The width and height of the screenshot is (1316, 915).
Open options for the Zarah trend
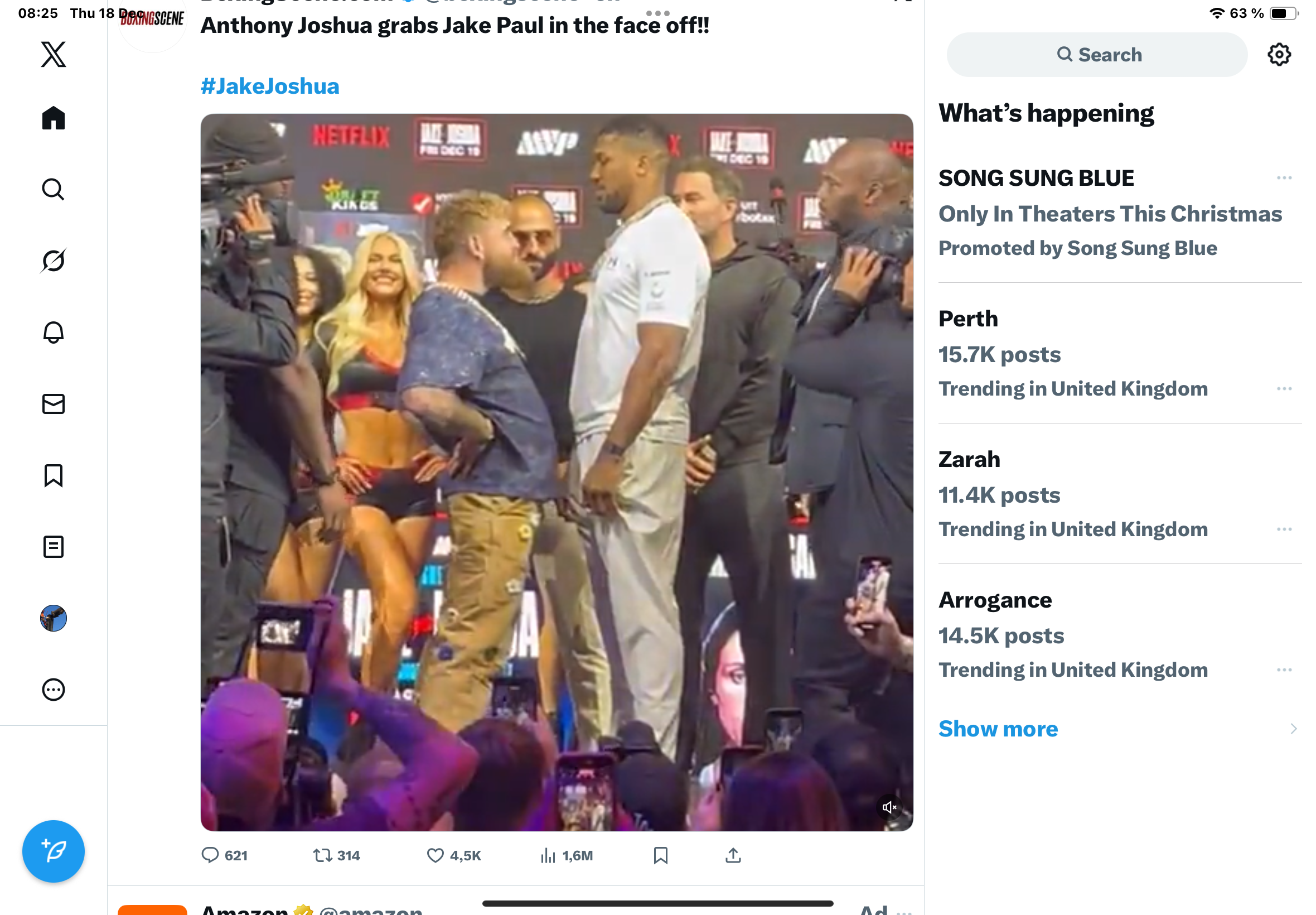coord(1284,529)
